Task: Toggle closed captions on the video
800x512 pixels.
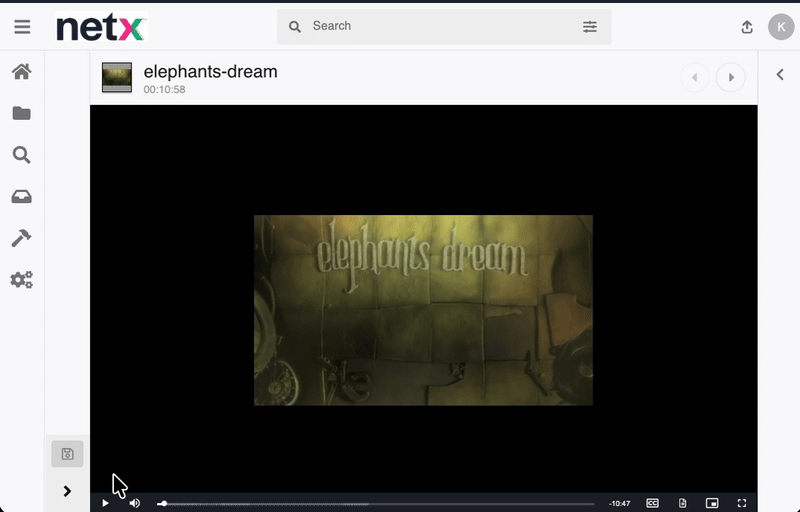Action: [652, 503]
